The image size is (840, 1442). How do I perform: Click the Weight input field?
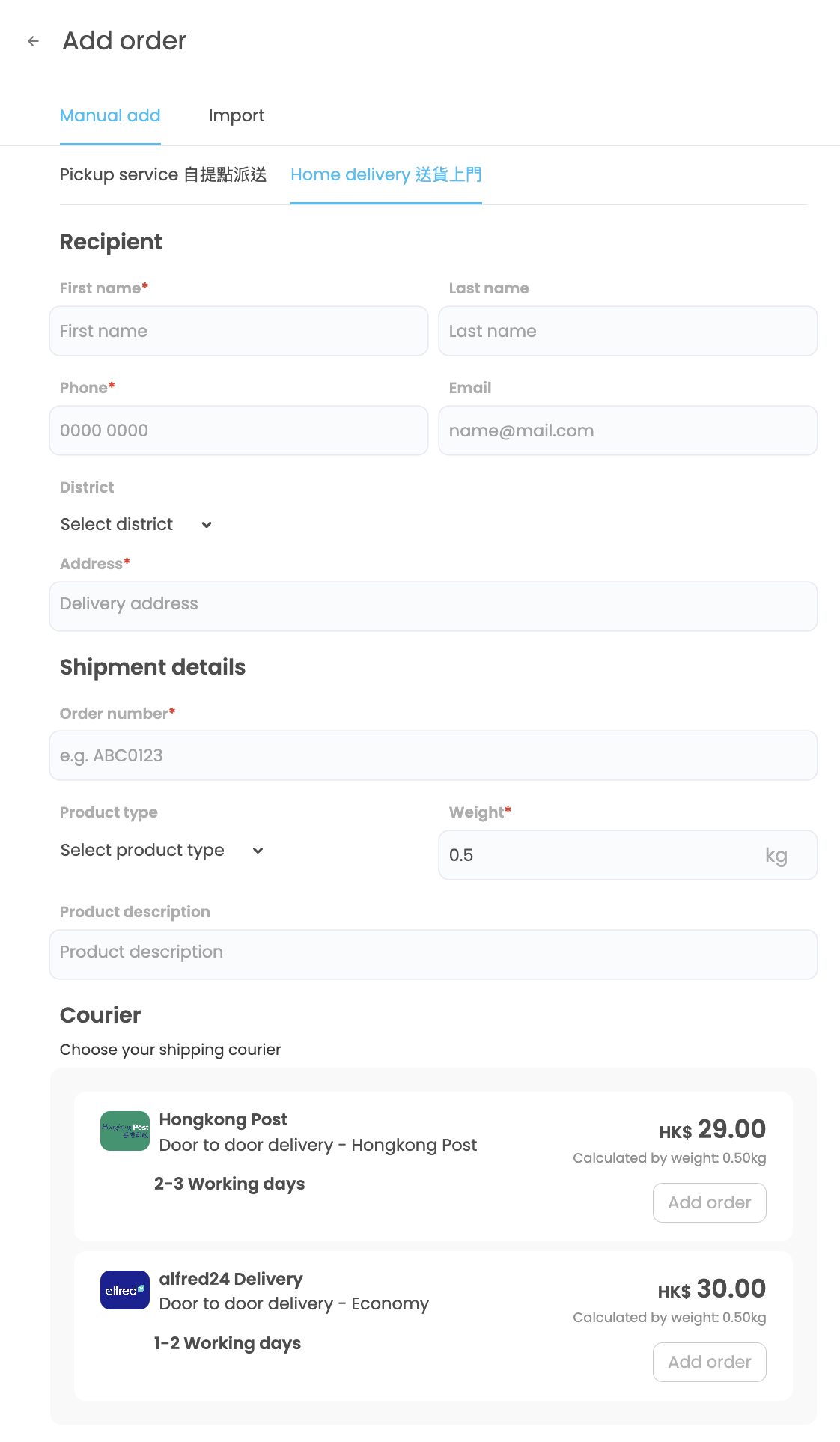coord(599,855)
